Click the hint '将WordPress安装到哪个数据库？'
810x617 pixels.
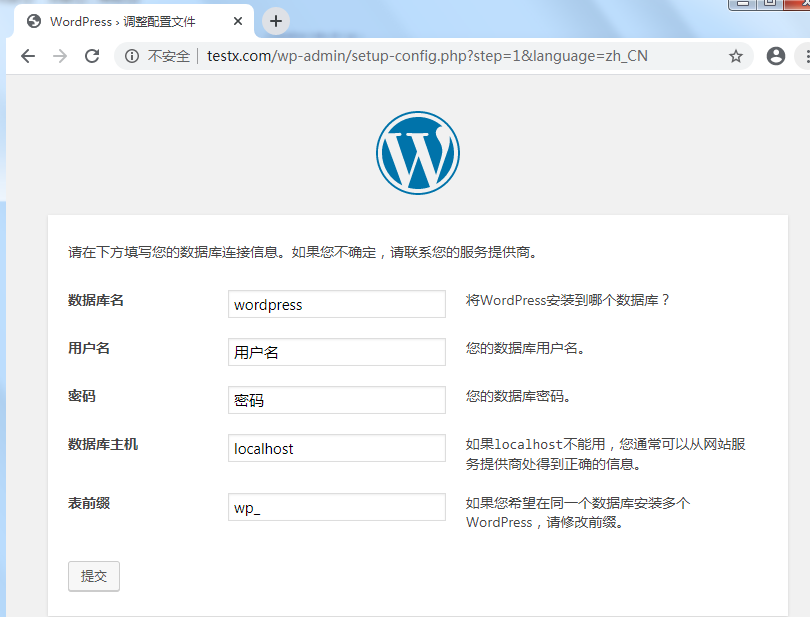[568, 300]
